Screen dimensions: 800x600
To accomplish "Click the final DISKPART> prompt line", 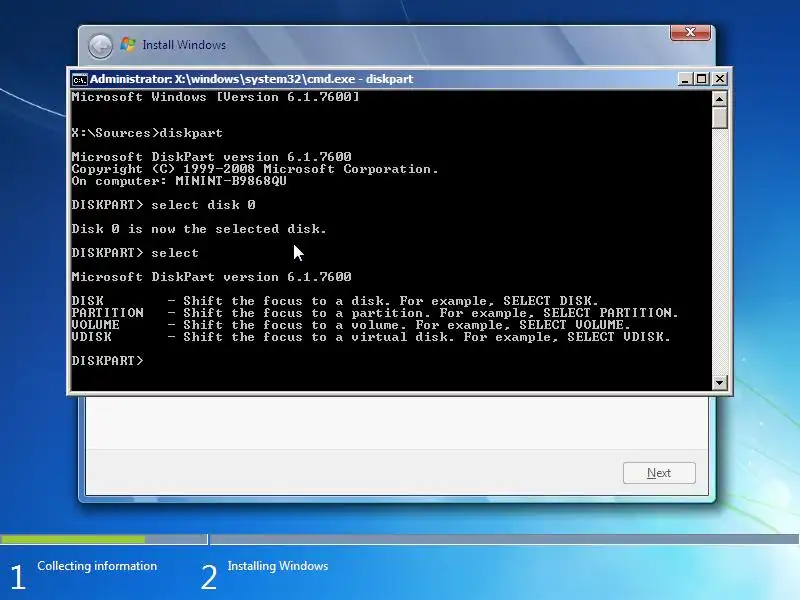I will click(108, 361).
